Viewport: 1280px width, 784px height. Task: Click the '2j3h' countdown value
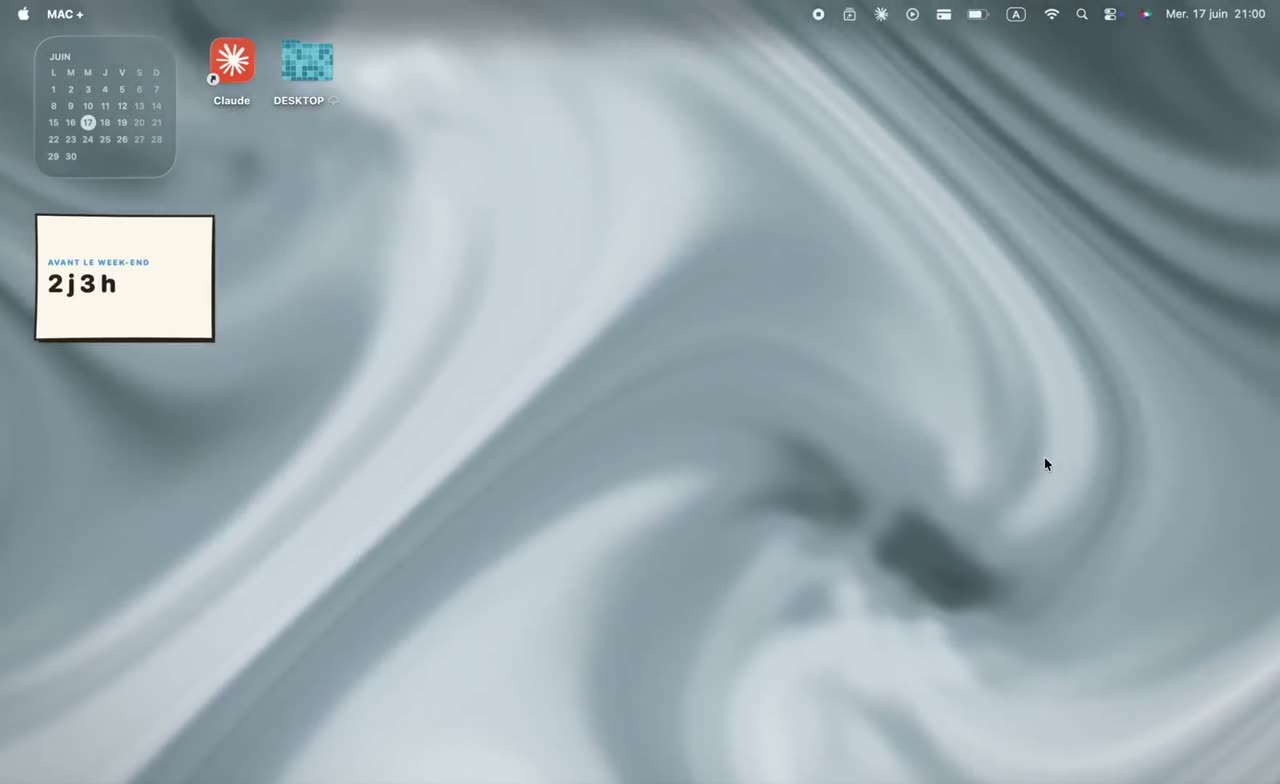(82, 284)
